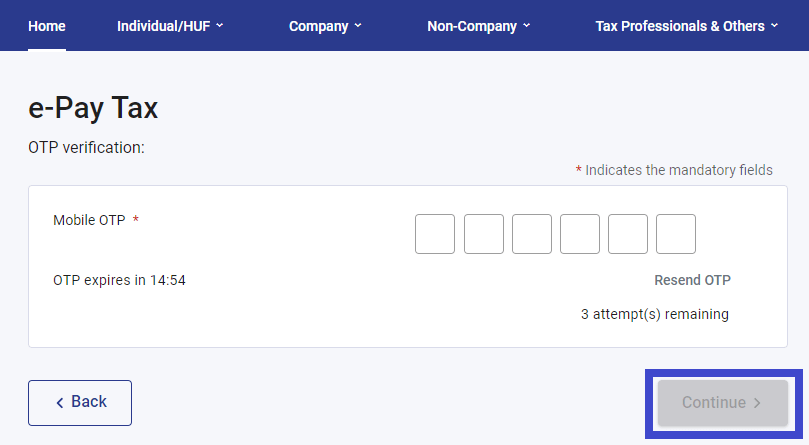Select the fifth OTP digit field

(628, 234)
